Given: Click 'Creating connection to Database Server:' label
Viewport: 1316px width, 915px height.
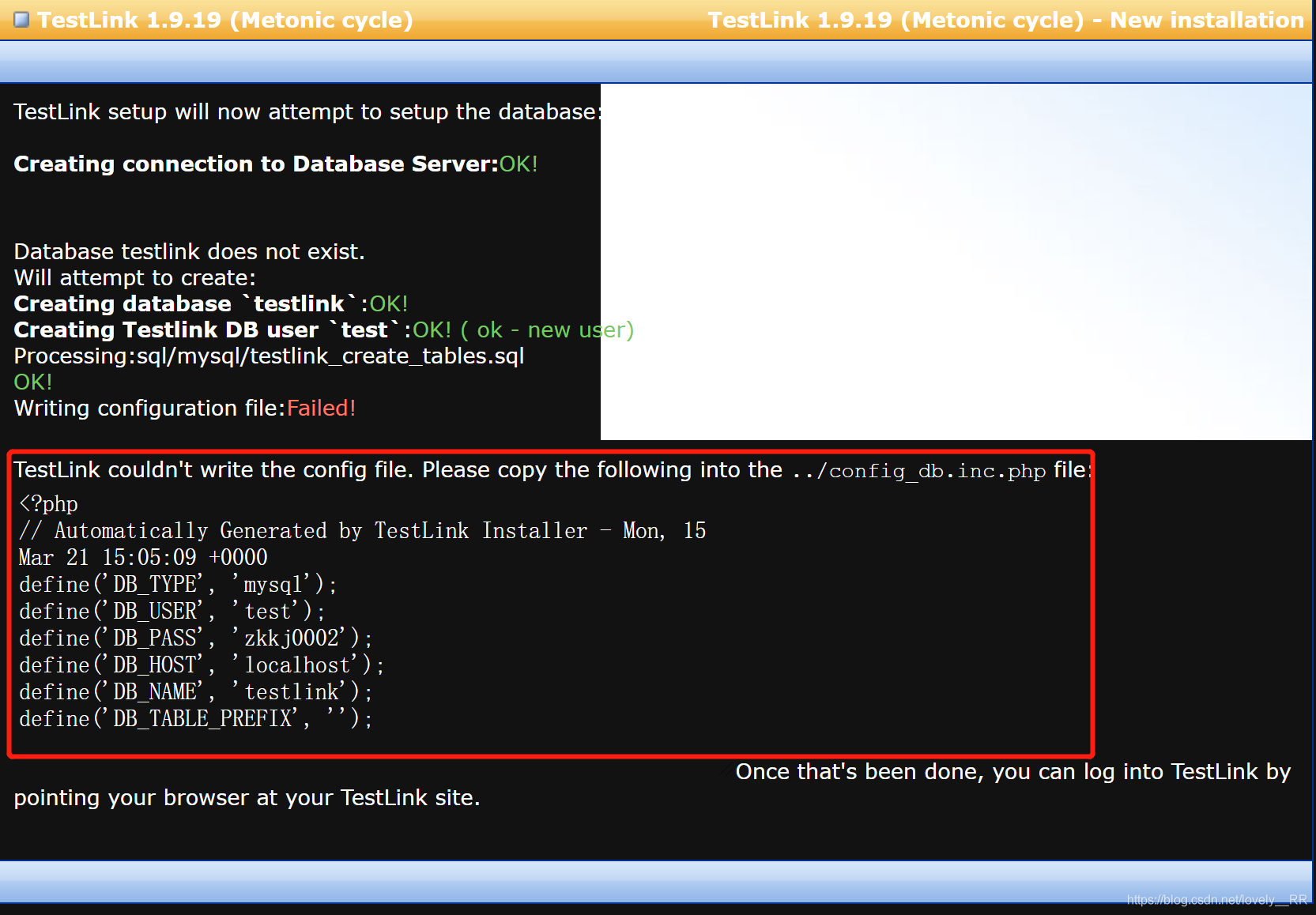Looking at the screenshot, I should click(256, 164).
